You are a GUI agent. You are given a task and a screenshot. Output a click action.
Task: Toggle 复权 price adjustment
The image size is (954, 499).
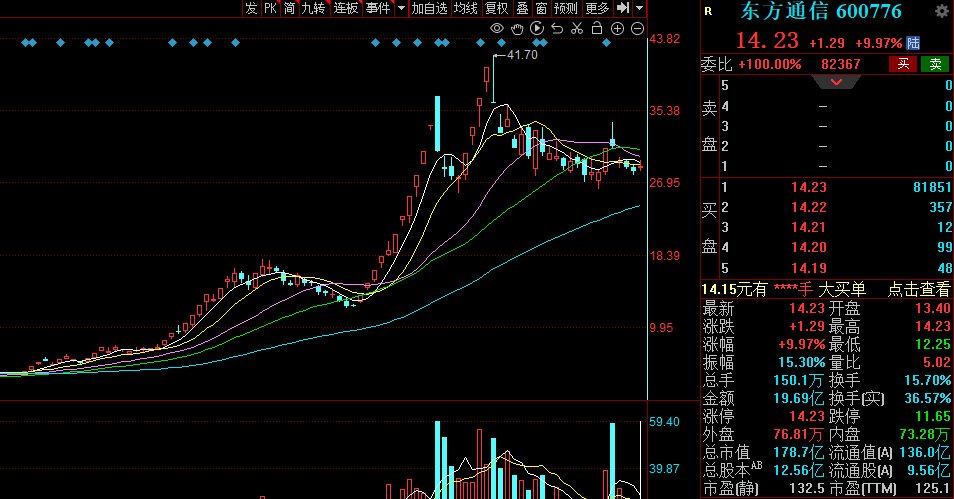pyautogui.click(x=497, y=8)
